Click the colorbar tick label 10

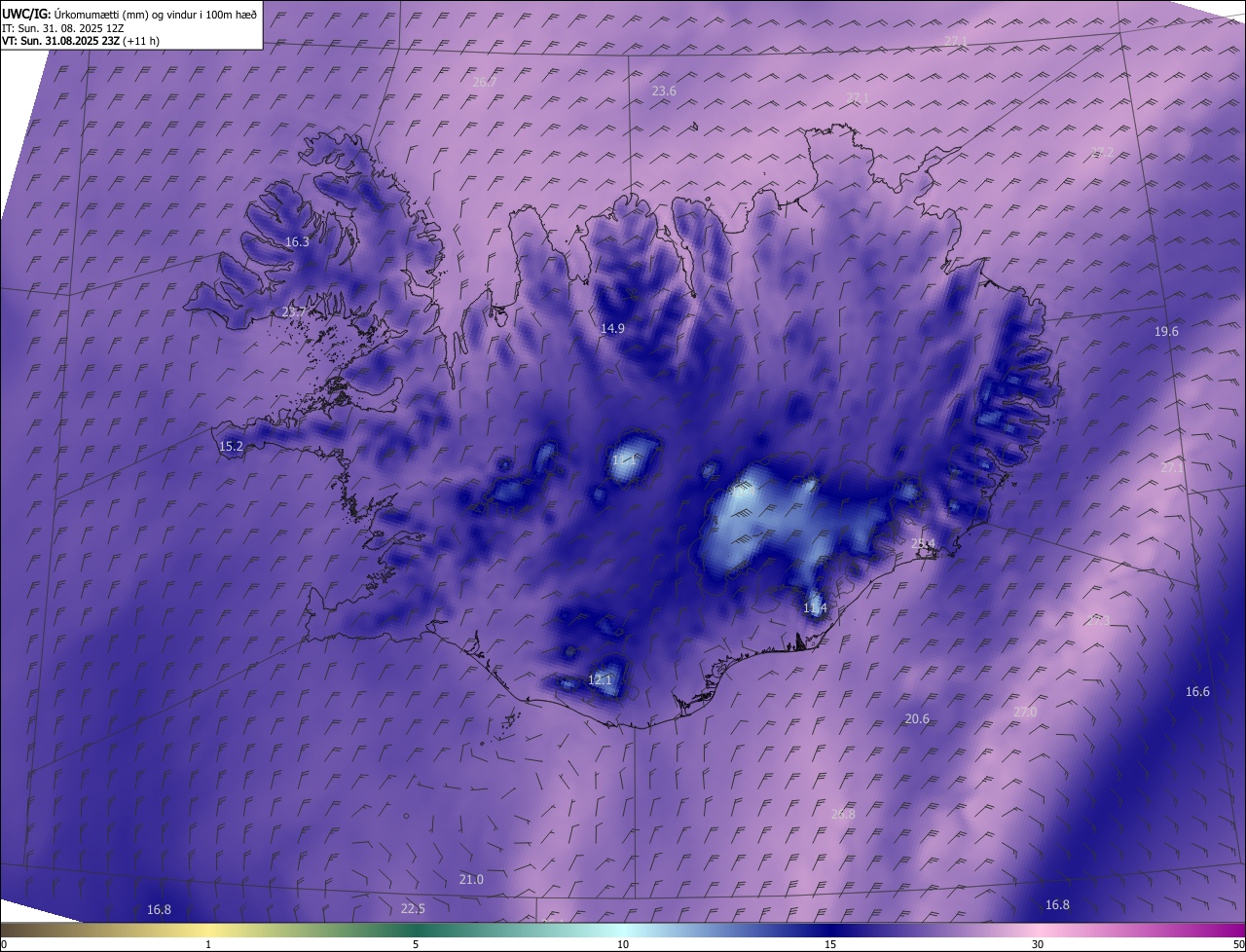(623, 945)
